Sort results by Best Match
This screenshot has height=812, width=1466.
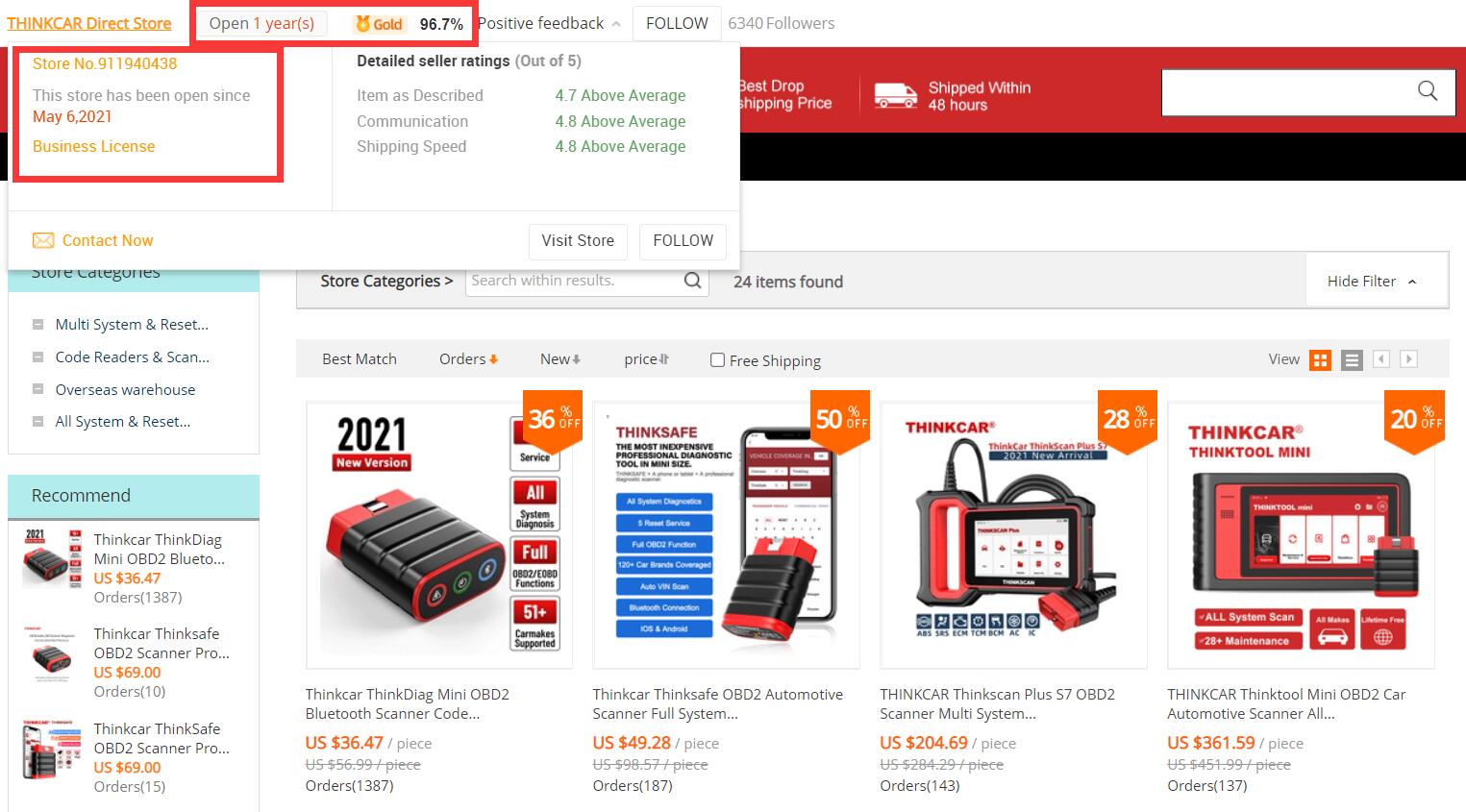pos(360,359)
